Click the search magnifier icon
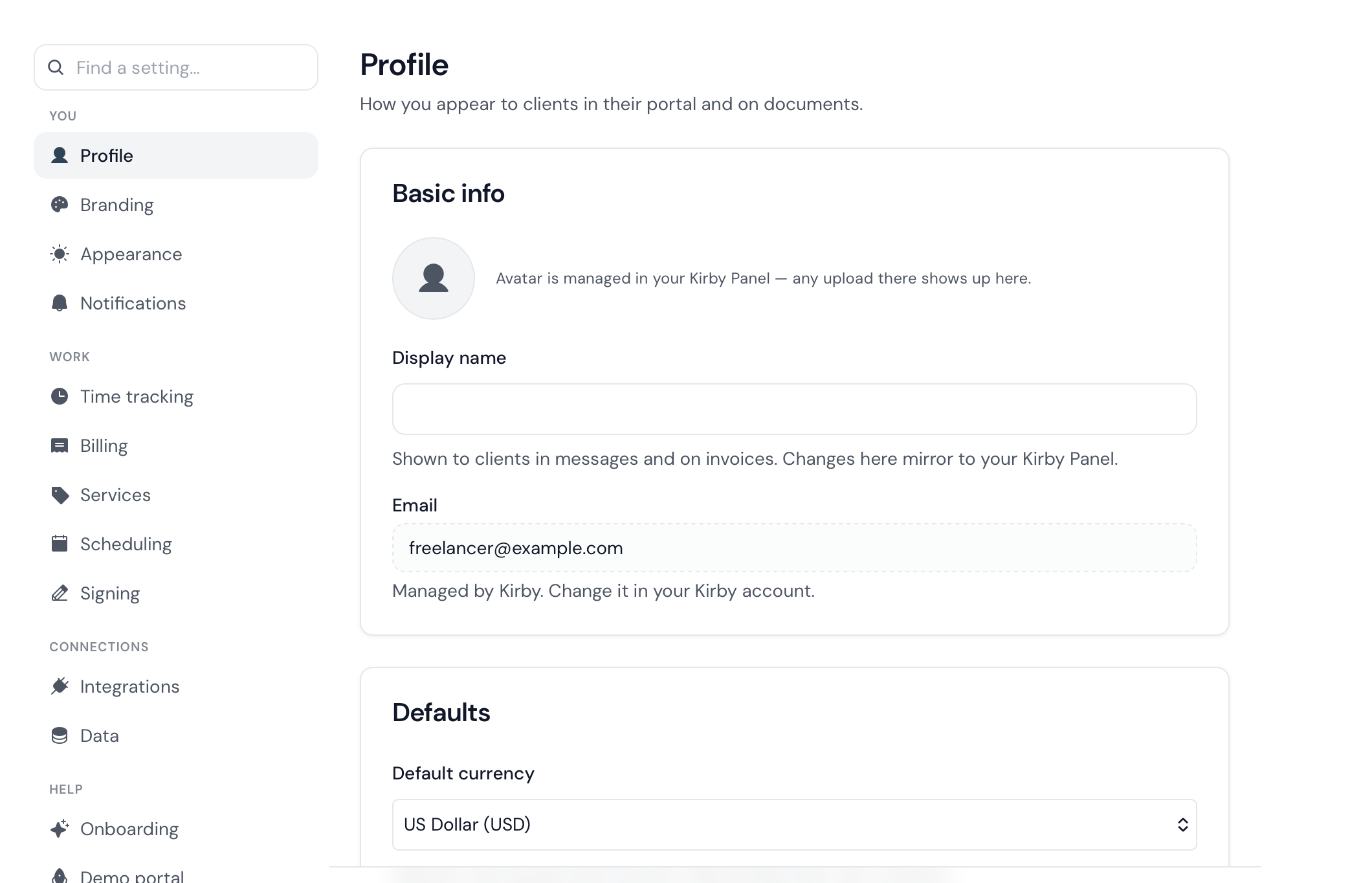 pyautogui.click(x=56, y=67)
